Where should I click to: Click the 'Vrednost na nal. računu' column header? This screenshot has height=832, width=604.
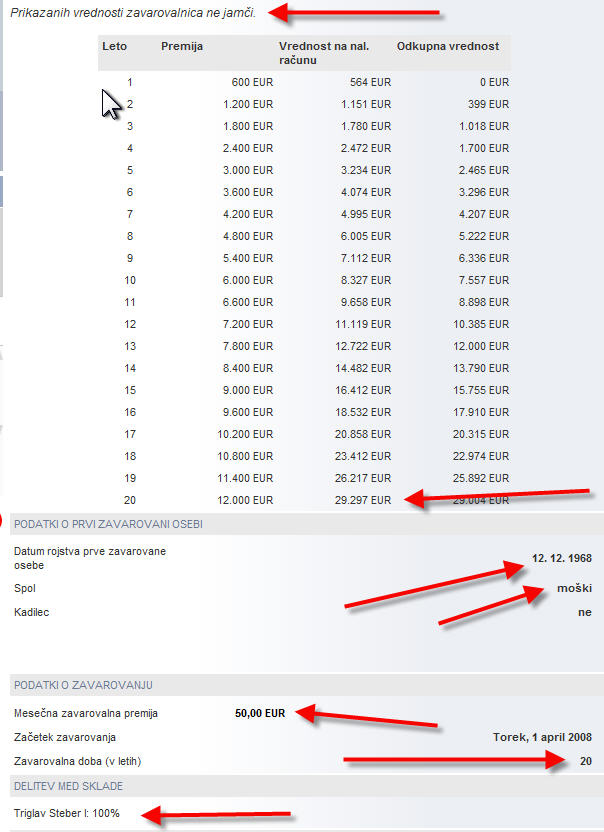pyautogui.click(x=324, y=53)
